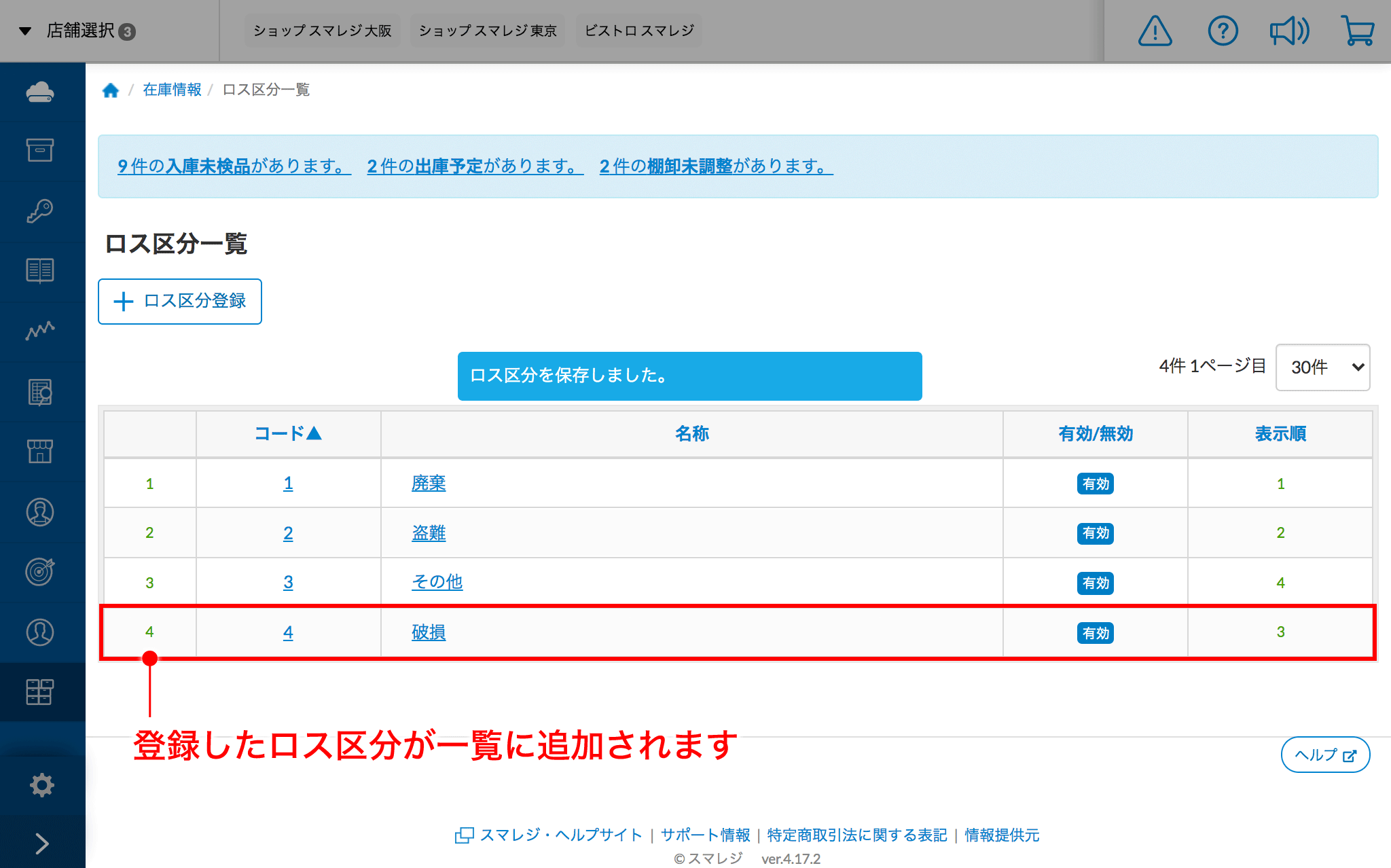The image size is (1391, 868).
Task: Open the key icon sidebar menu
Action: 40,211
